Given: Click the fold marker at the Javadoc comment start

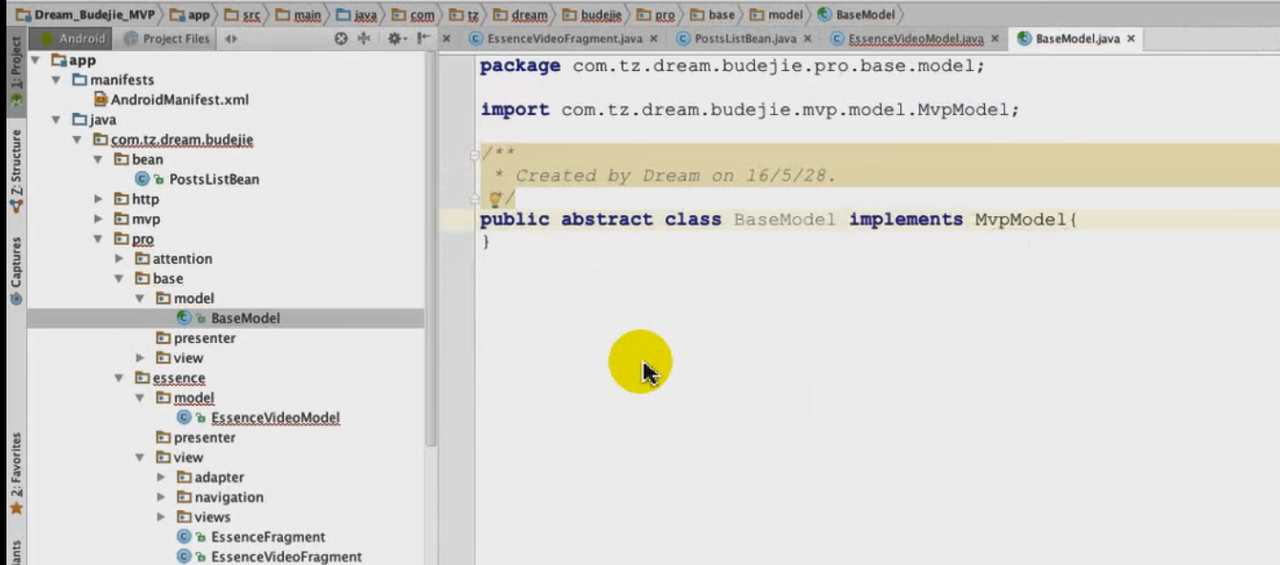Looking at the screenshot, I should (475, 155).
